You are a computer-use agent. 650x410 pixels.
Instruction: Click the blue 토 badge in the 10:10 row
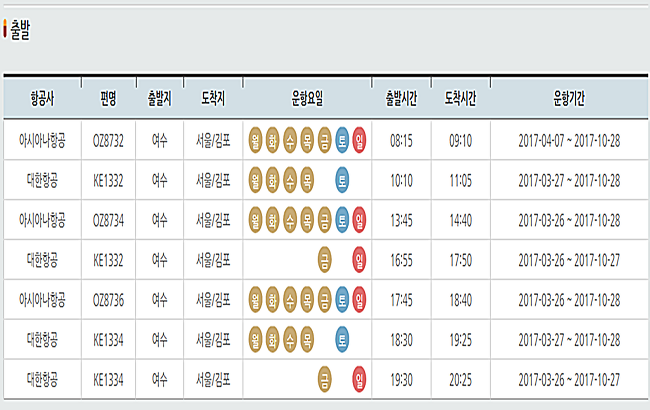(x=342, y=180)
